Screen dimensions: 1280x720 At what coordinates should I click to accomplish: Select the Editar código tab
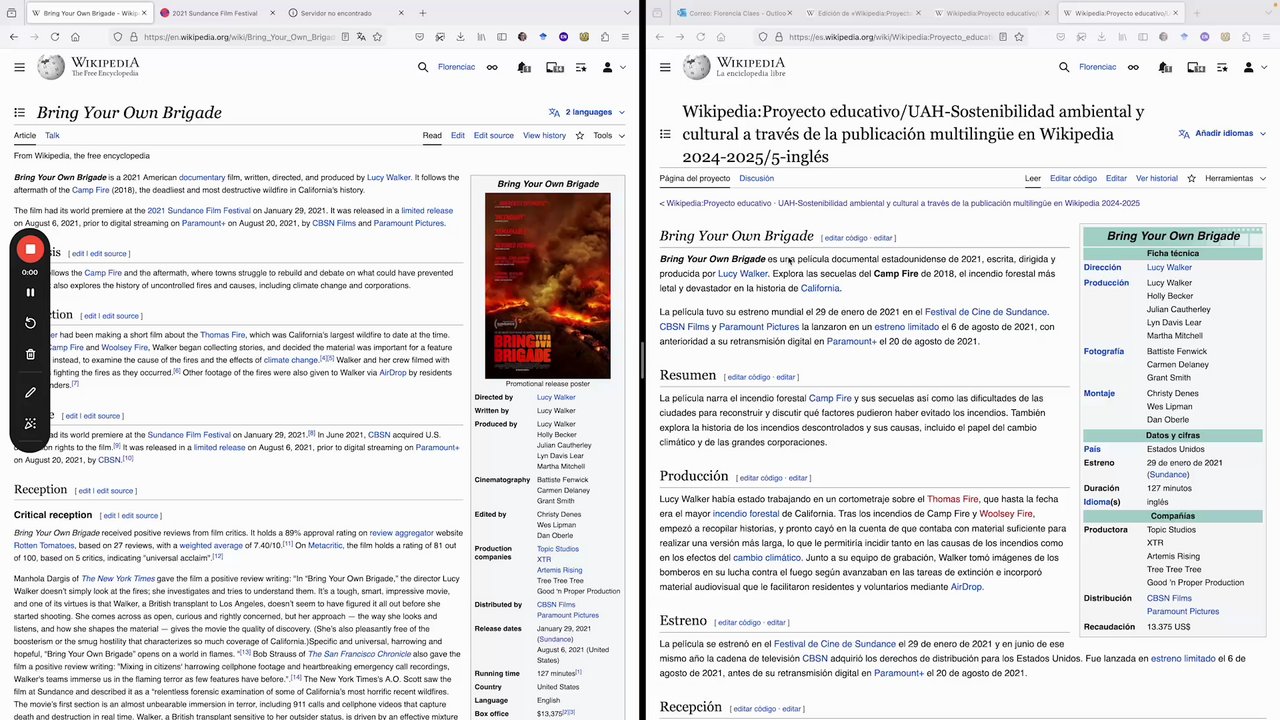1073,178
